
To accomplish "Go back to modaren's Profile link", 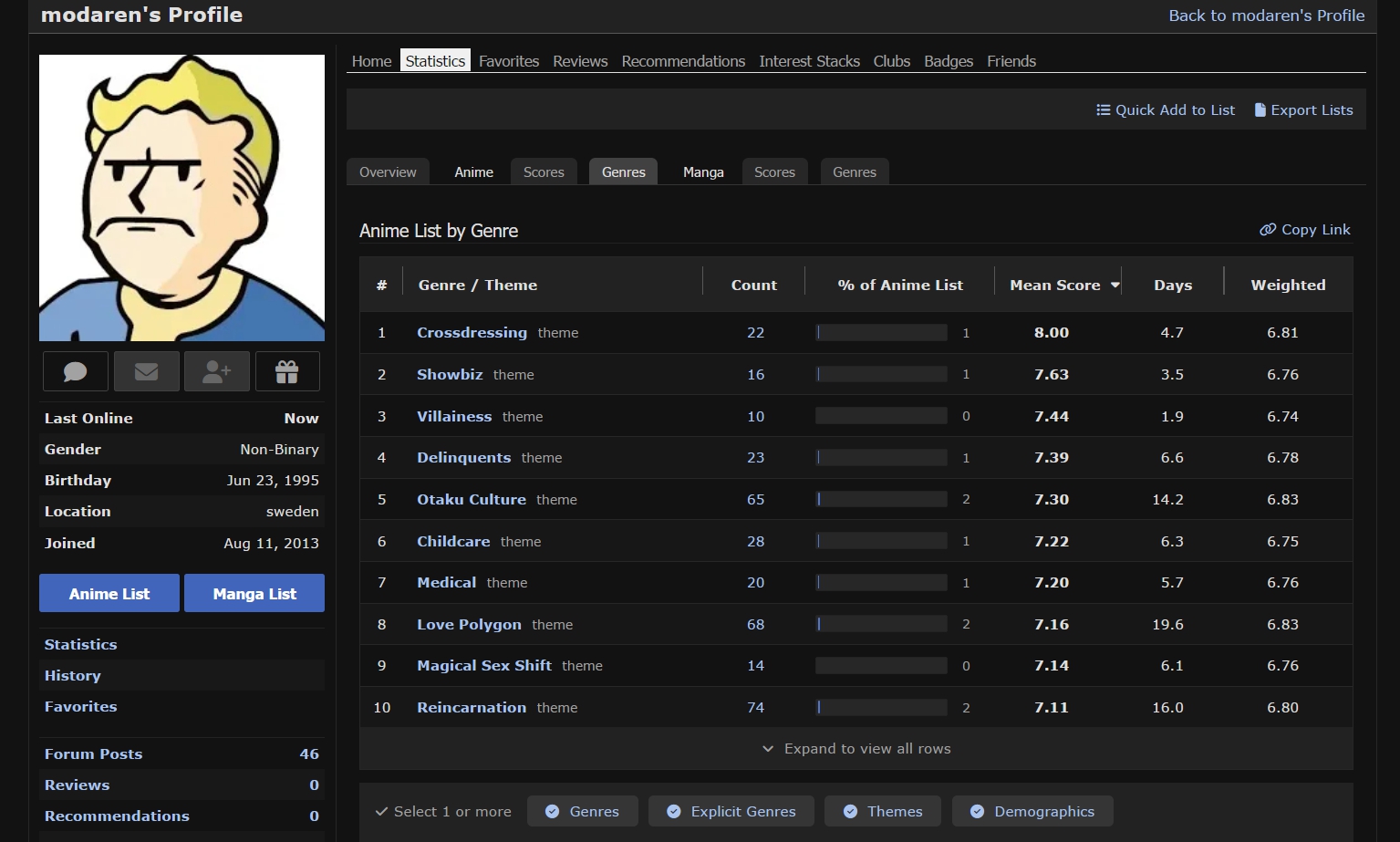I will tap(1267, 16).
